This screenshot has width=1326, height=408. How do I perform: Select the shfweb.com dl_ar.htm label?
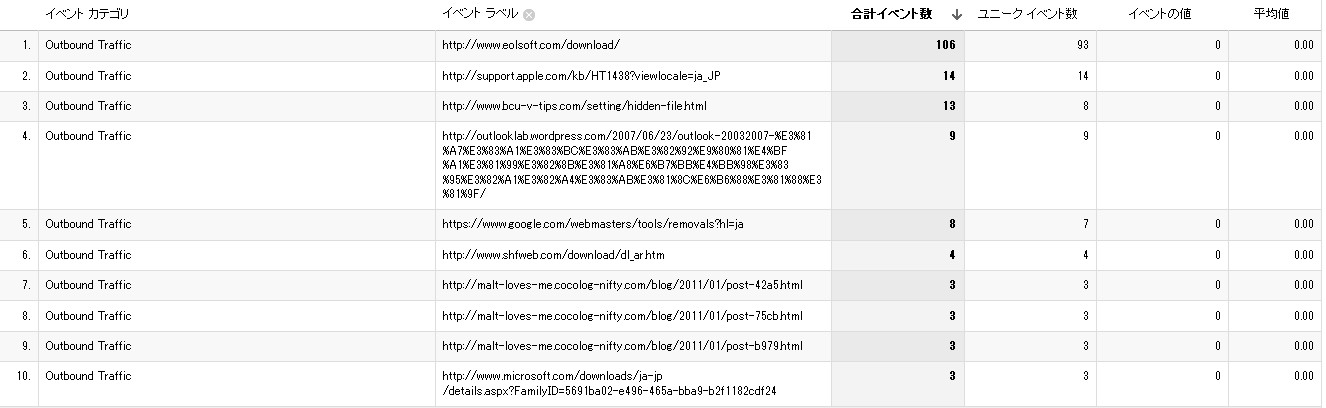pyautogui.click(x=553, y=255)
